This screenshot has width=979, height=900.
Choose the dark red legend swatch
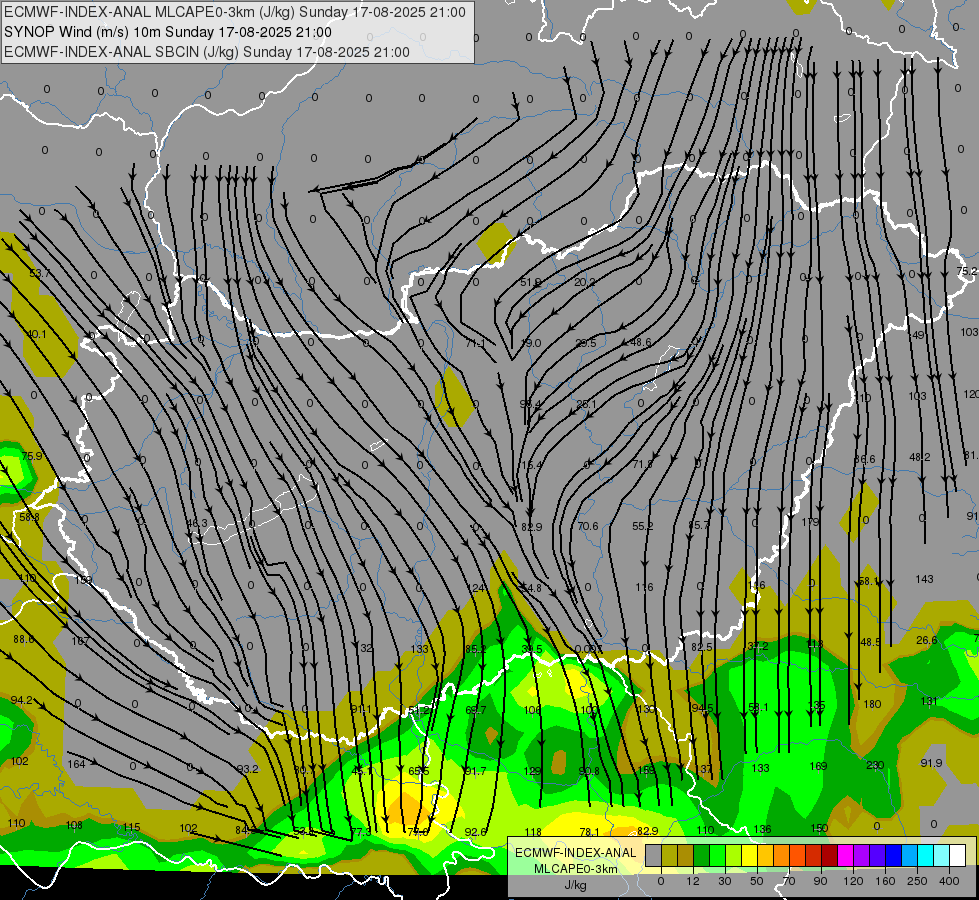(829, 856)
